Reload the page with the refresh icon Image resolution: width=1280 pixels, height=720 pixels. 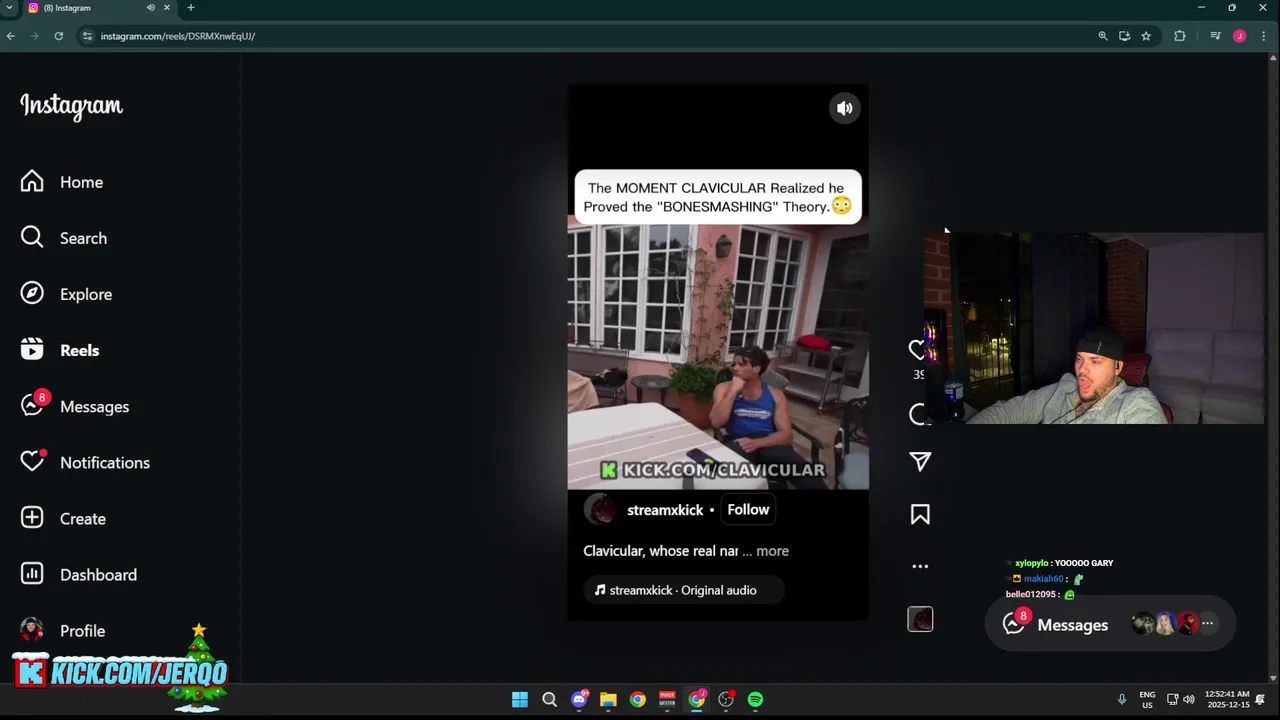point(59,36)
